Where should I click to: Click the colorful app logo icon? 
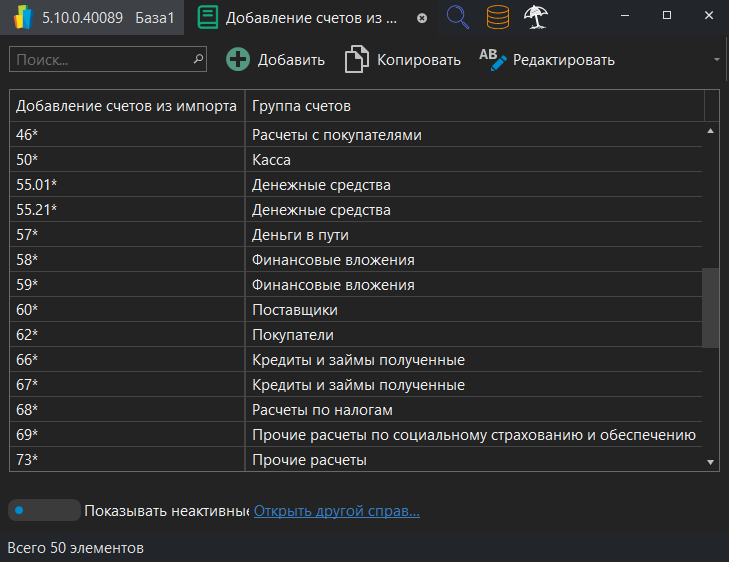tap(23, 17)
